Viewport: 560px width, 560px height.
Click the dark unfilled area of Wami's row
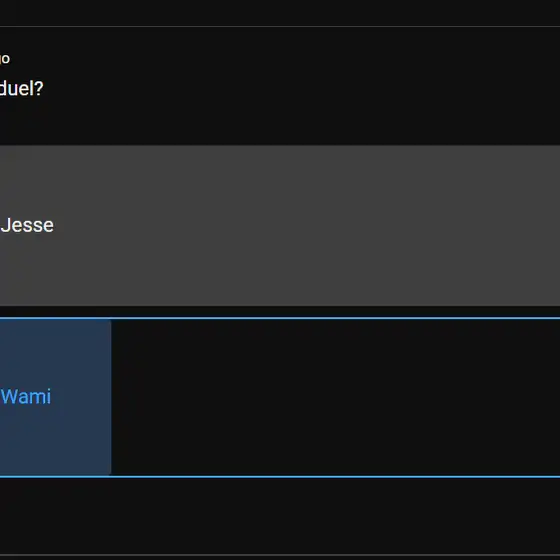[335, 397]
